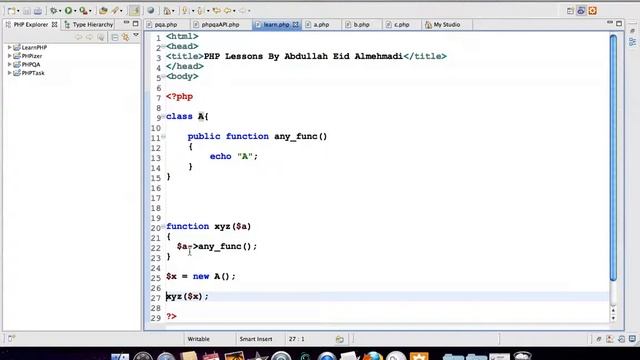The image size is (640, 360).
Task: Maximize the editor area
Action: tap(619, 24)
